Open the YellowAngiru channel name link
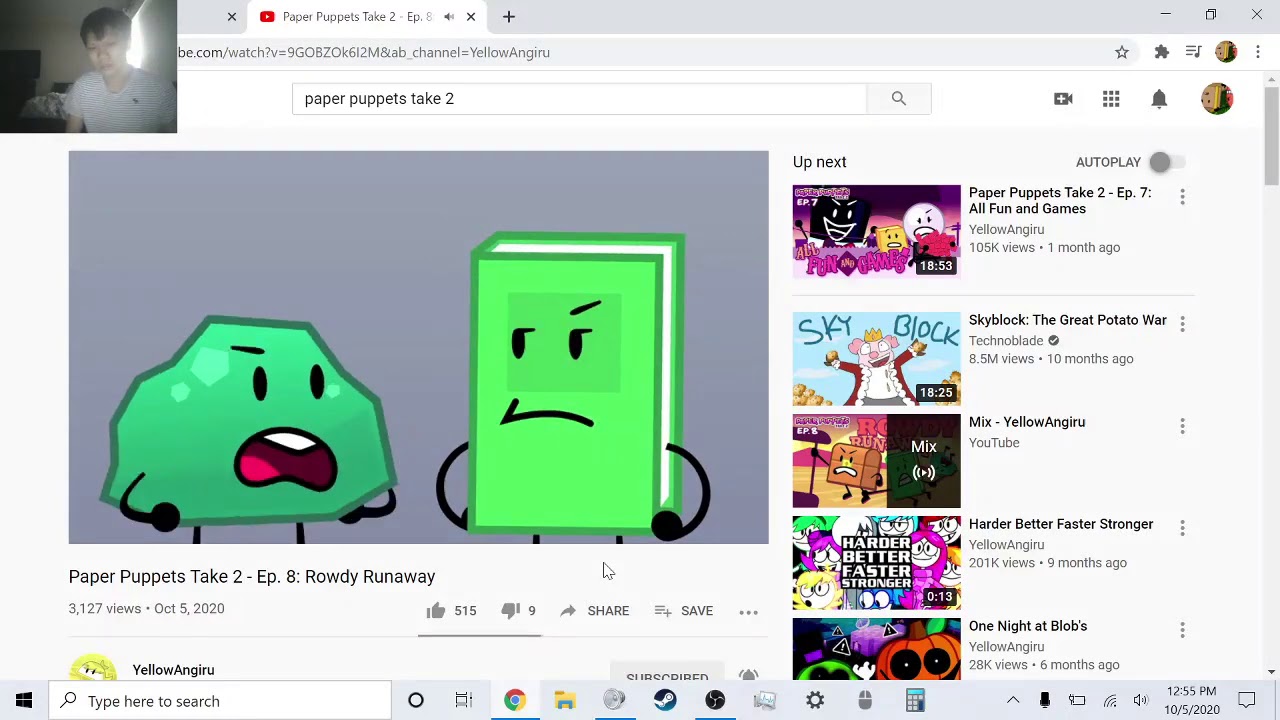 pos(173,670)
